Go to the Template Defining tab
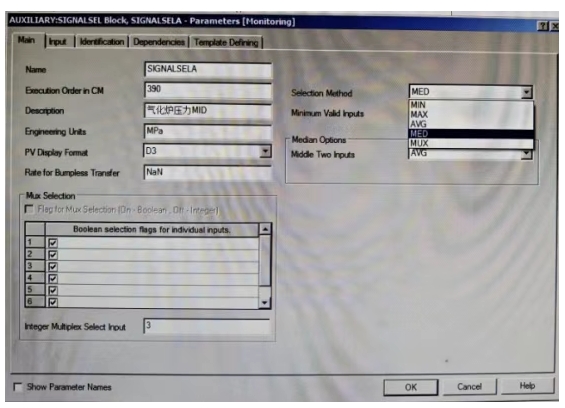This screenshot has width=565, height=408. (226, 43)
